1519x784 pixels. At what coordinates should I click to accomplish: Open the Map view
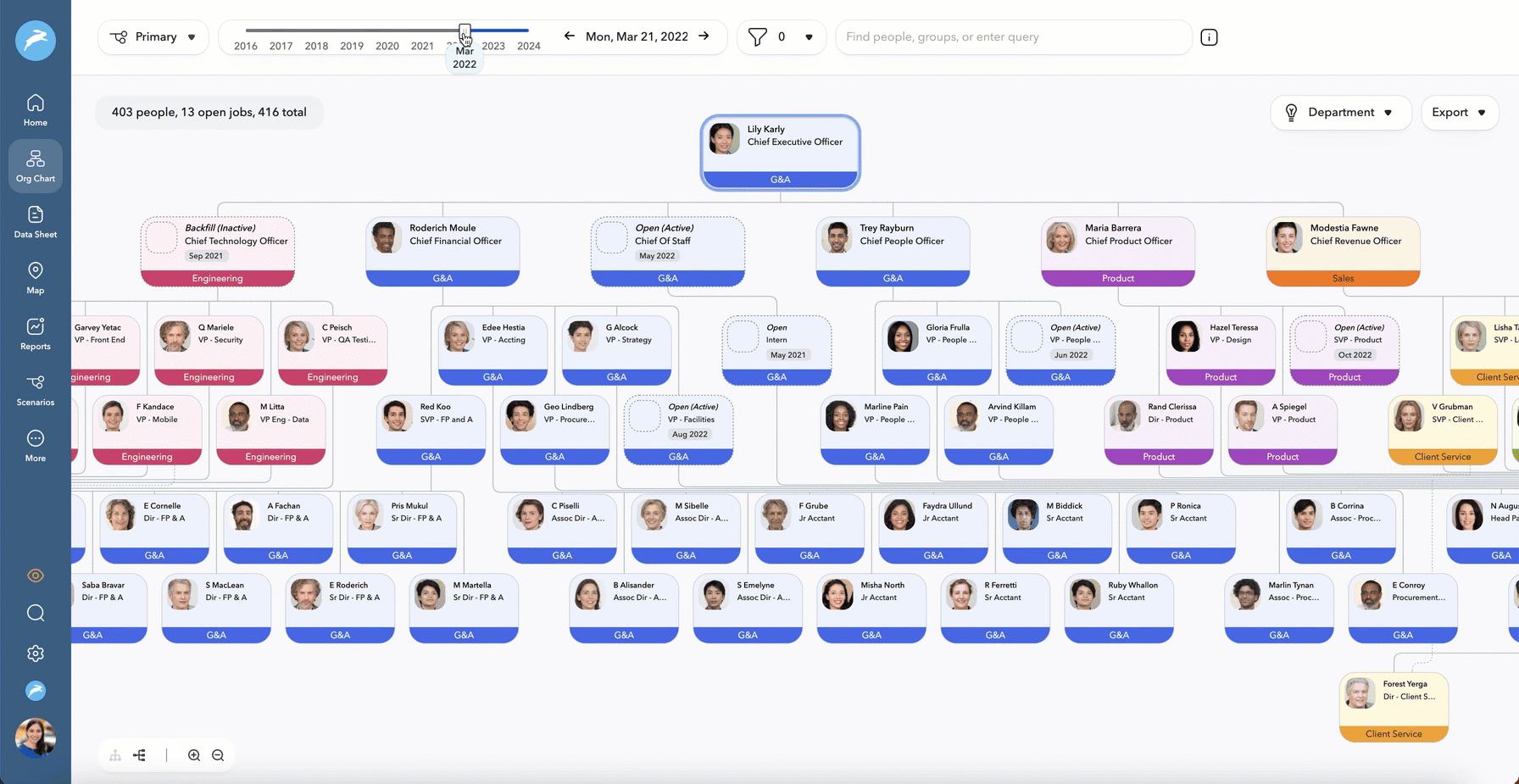[35, 278]
